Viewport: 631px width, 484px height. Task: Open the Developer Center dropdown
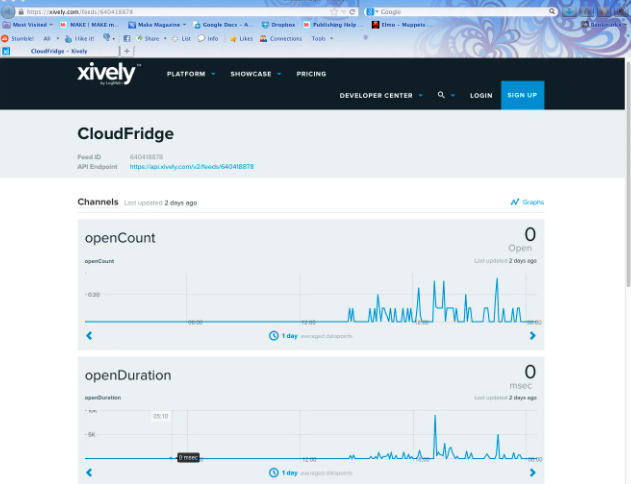(x=380, y=95)
